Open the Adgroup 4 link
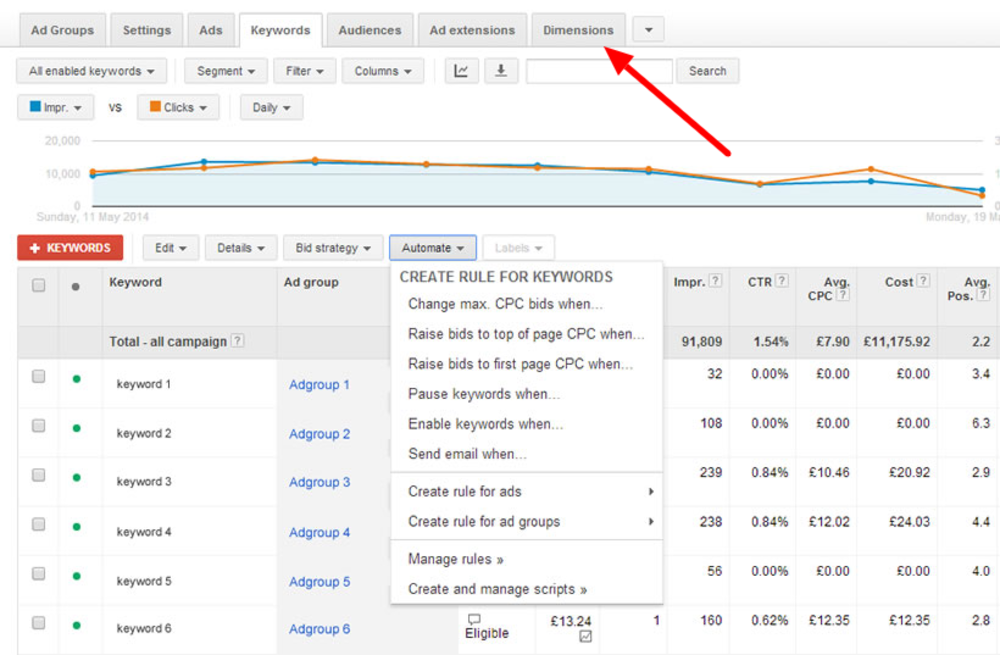 click(x=319, y=532)
